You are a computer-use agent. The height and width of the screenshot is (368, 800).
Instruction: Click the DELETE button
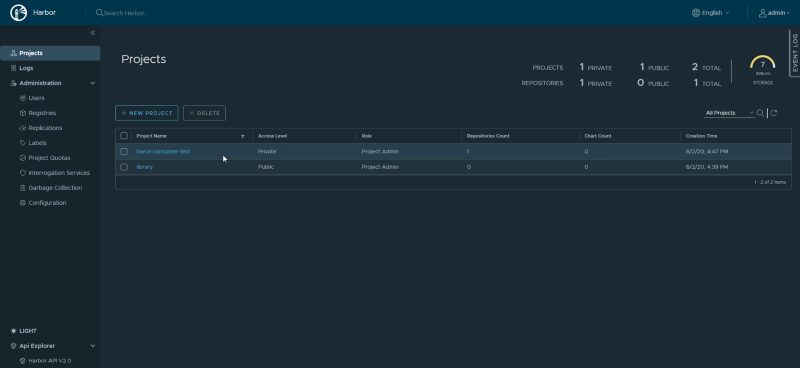[x=204, y=113]
